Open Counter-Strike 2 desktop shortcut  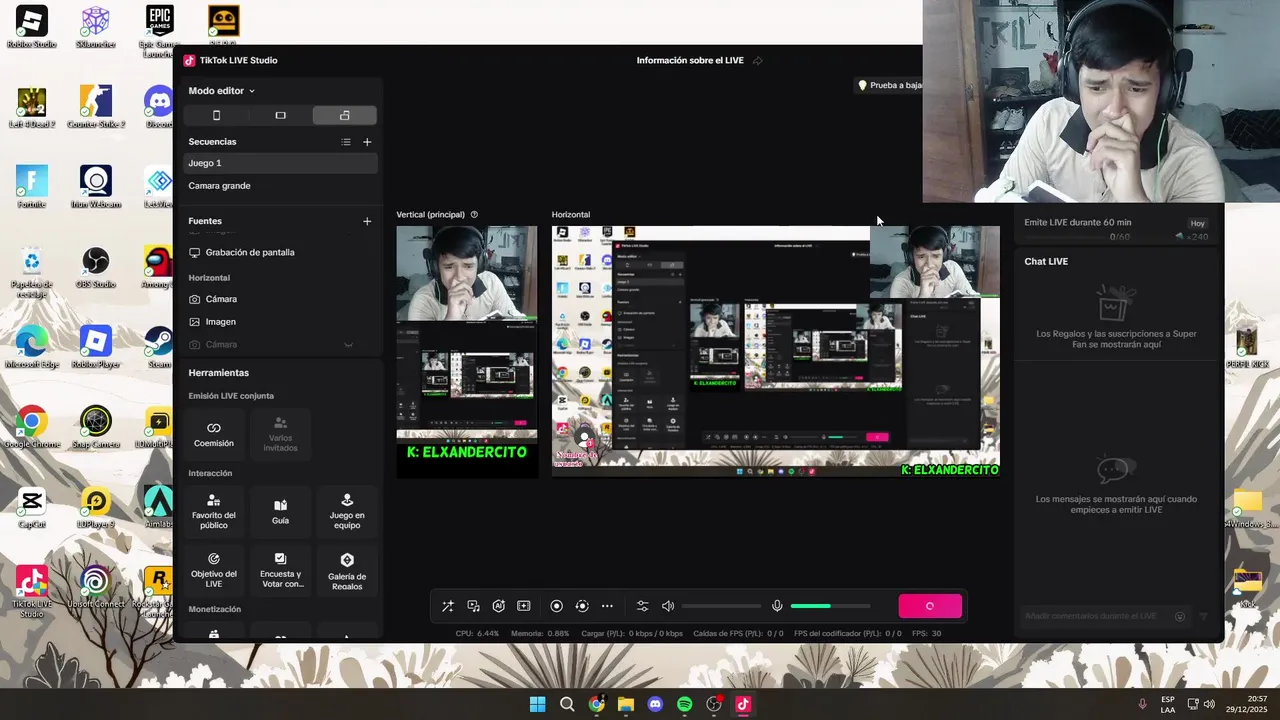tap(96, 107)
